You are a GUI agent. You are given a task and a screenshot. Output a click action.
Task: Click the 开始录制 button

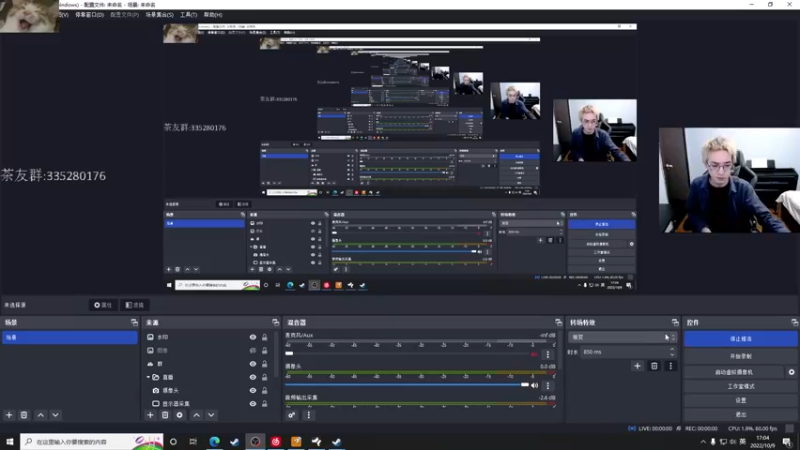[740, 356]
